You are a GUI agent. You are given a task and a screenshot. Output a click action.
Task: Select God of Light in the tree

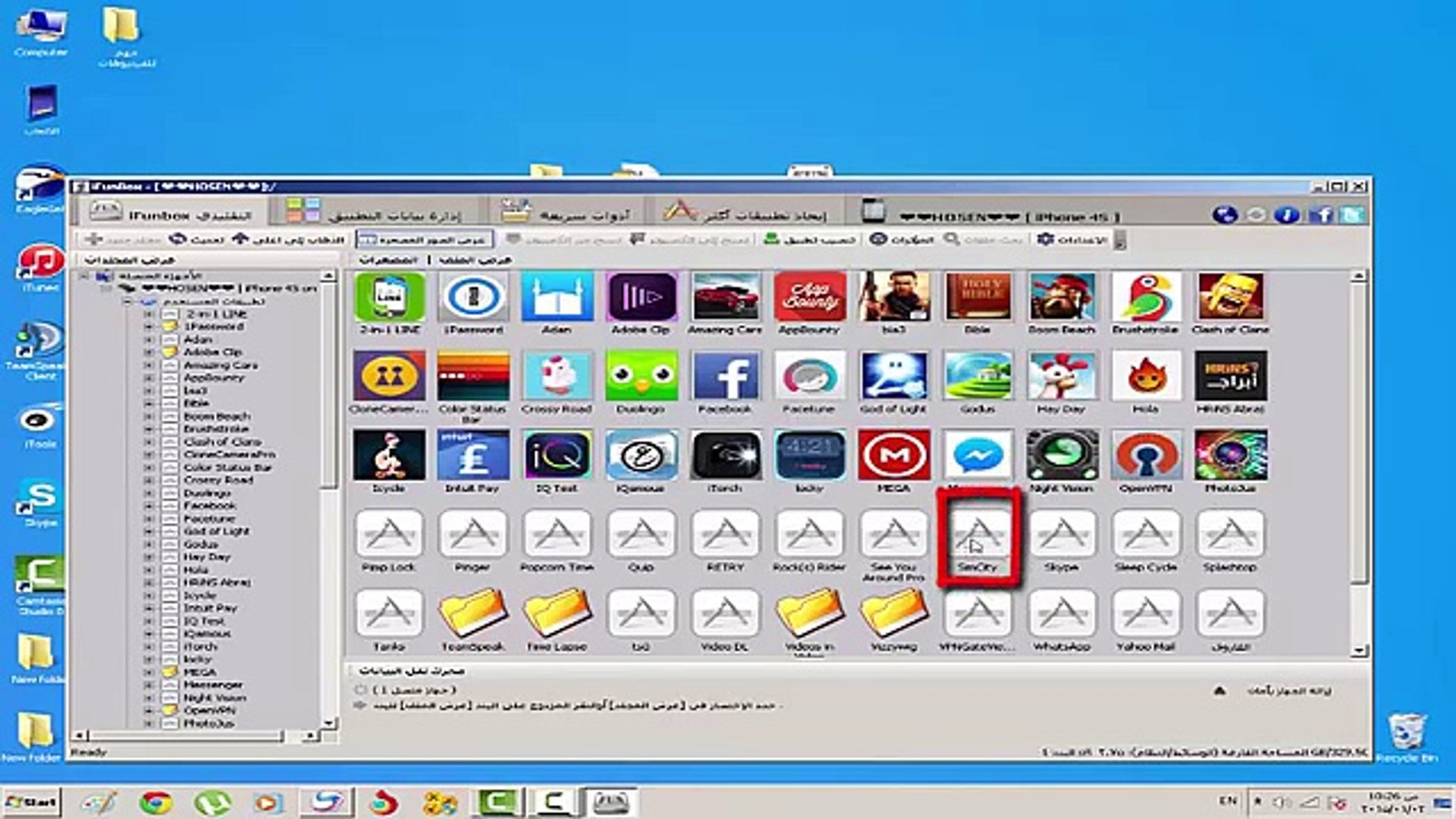click(x=216, y=532)
